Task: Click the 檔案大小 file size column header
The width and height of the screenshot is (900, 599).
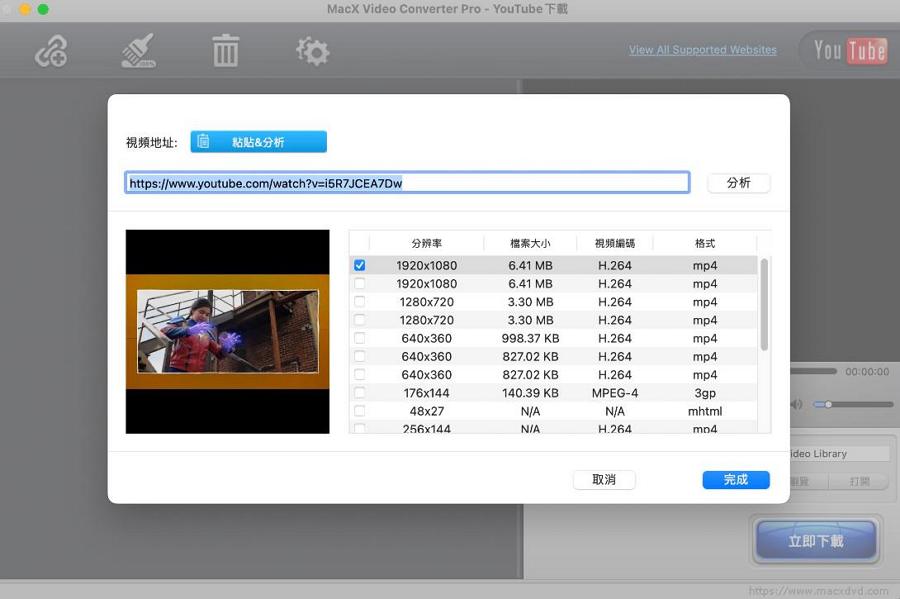Action: (x=530, y=243)
